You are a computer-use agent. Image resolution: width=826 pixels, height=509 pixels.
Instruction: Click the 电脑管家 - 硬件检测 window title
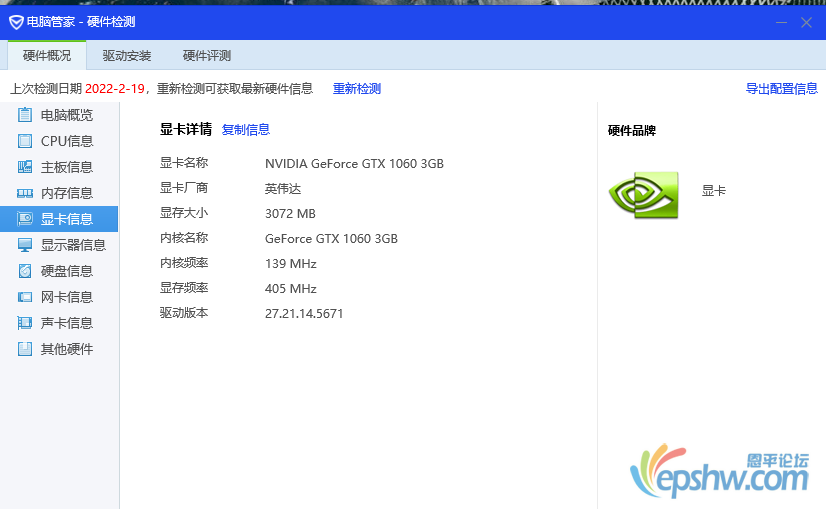[81, 22]
